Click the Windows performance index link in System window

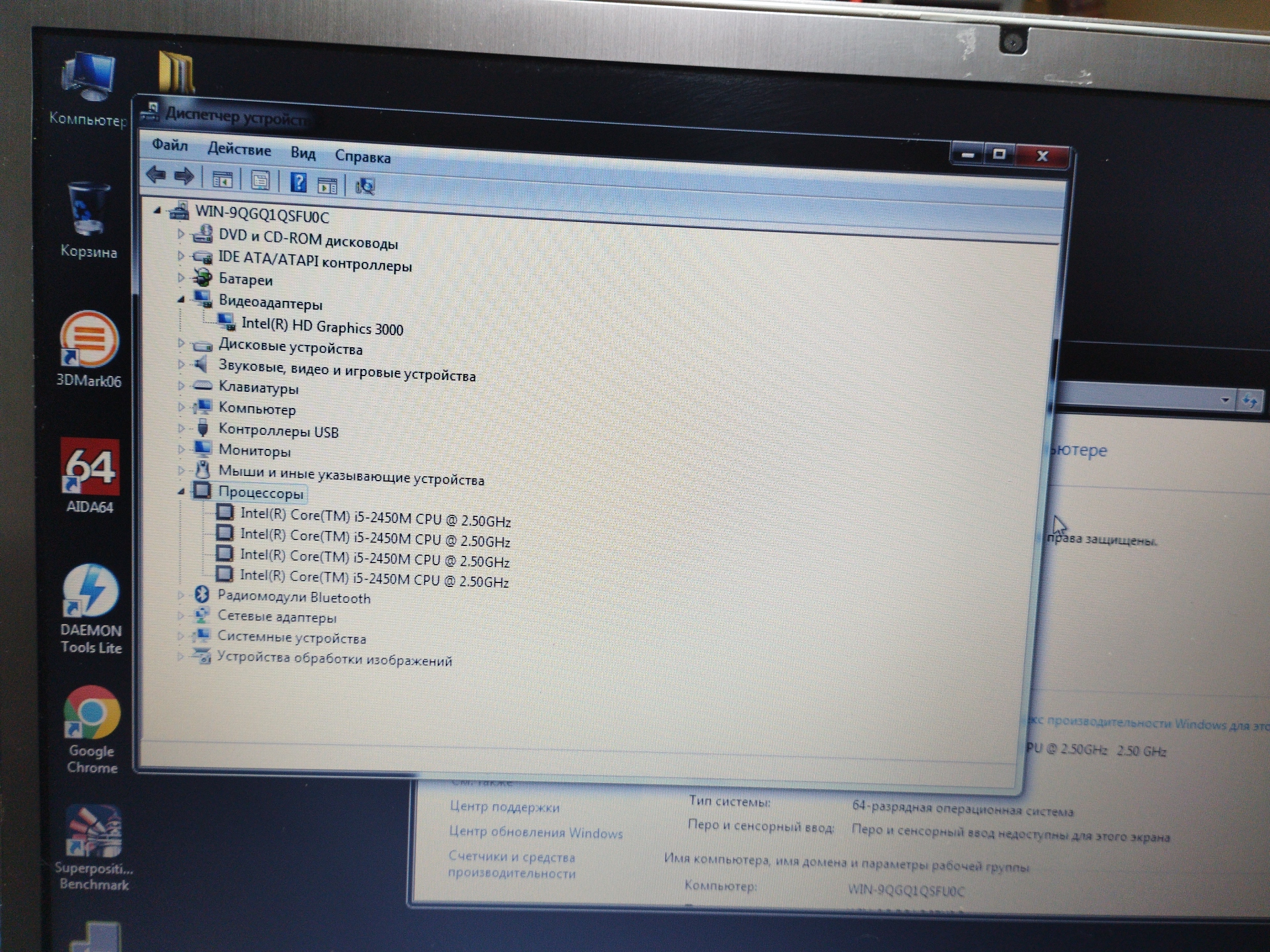coord(1148,724)
